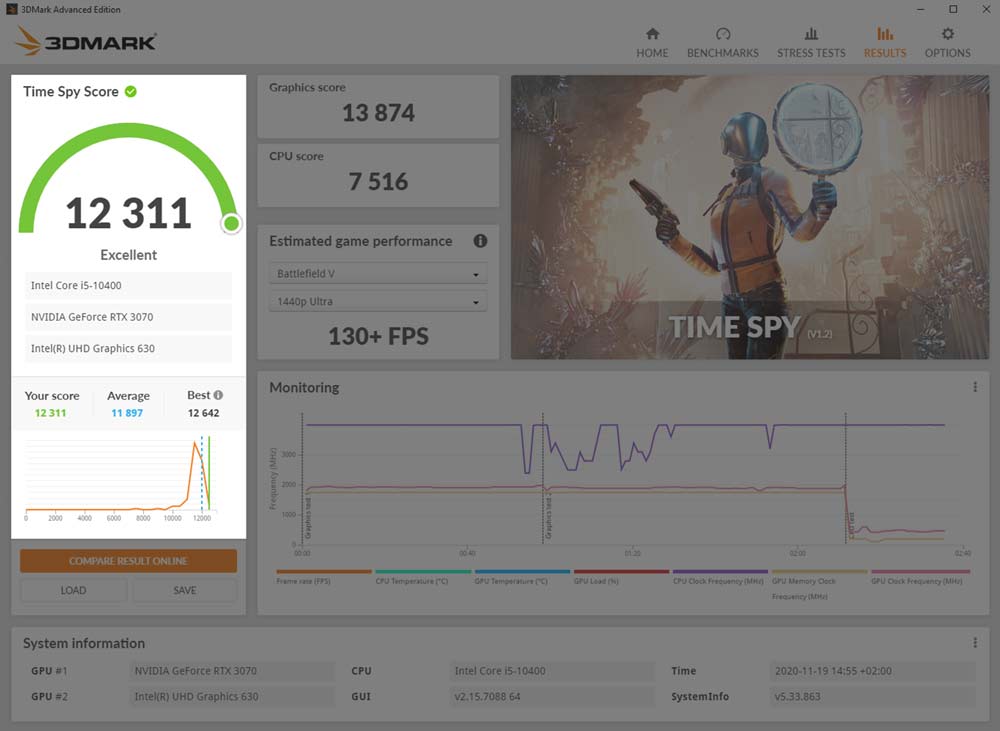
Task: Open the 1440p Ultra preset dropdown
Action: tap(377, 301)
